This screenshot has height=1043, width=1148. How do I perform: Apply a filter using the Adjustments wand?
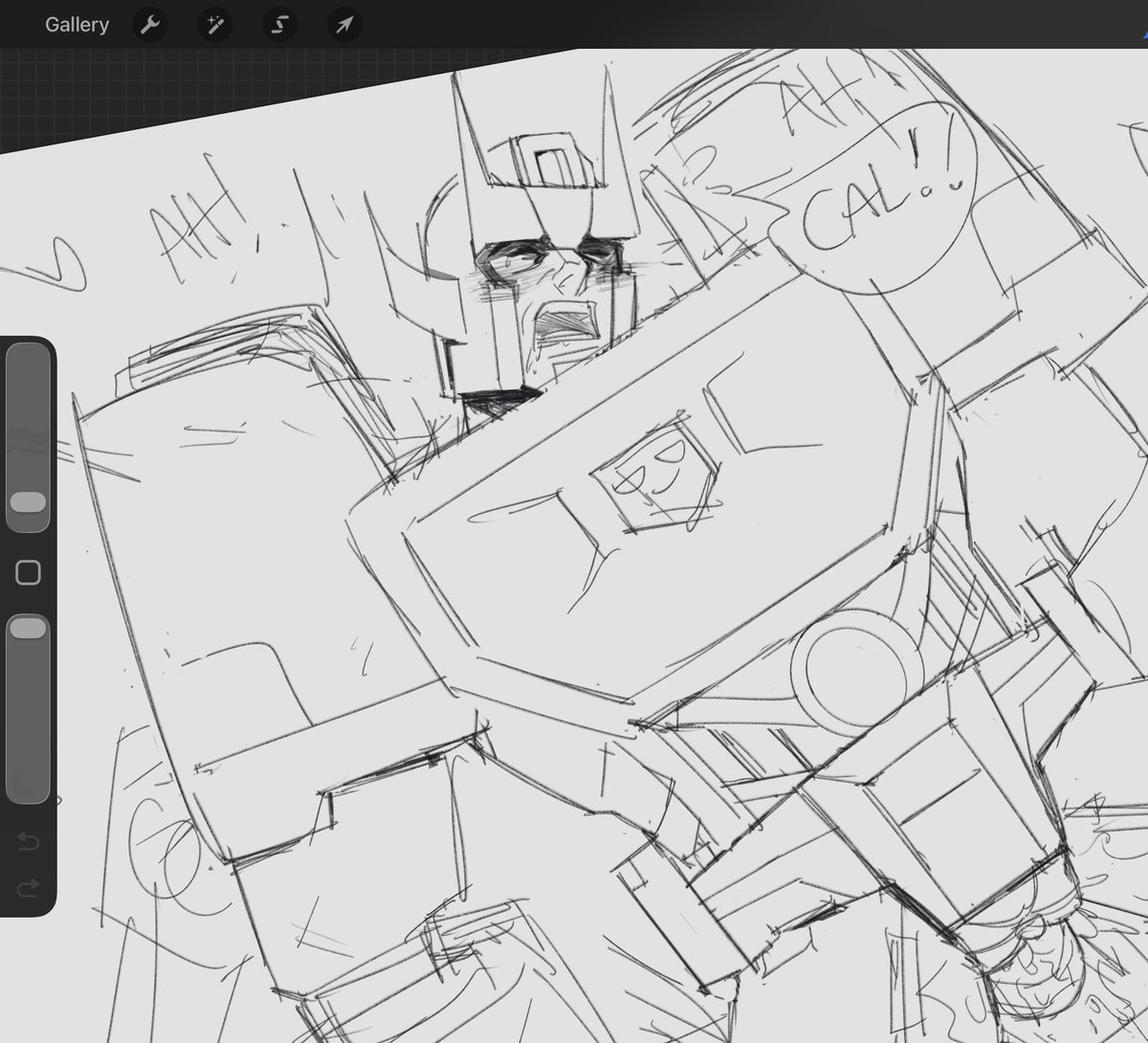[x=214, y=25]
